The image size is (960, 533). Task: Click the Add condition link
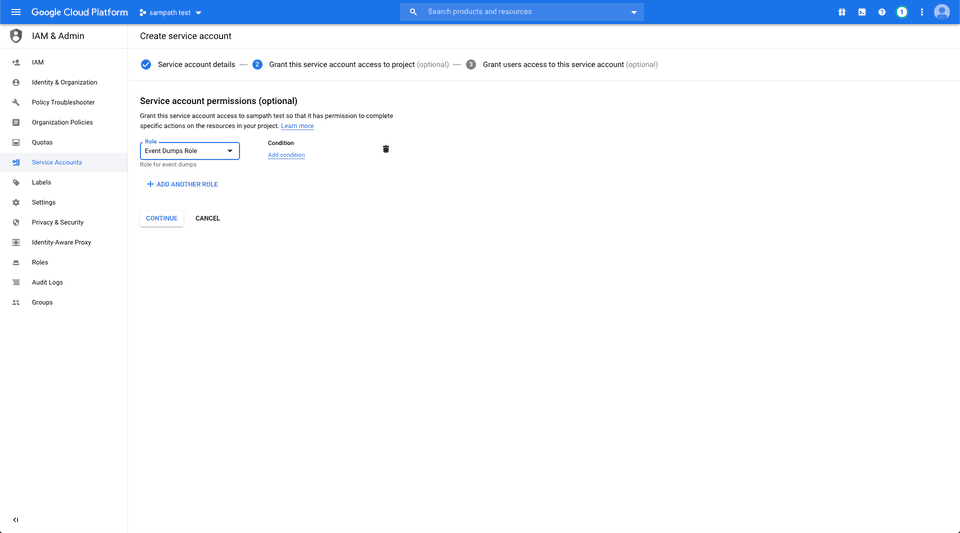pos(286,155)
